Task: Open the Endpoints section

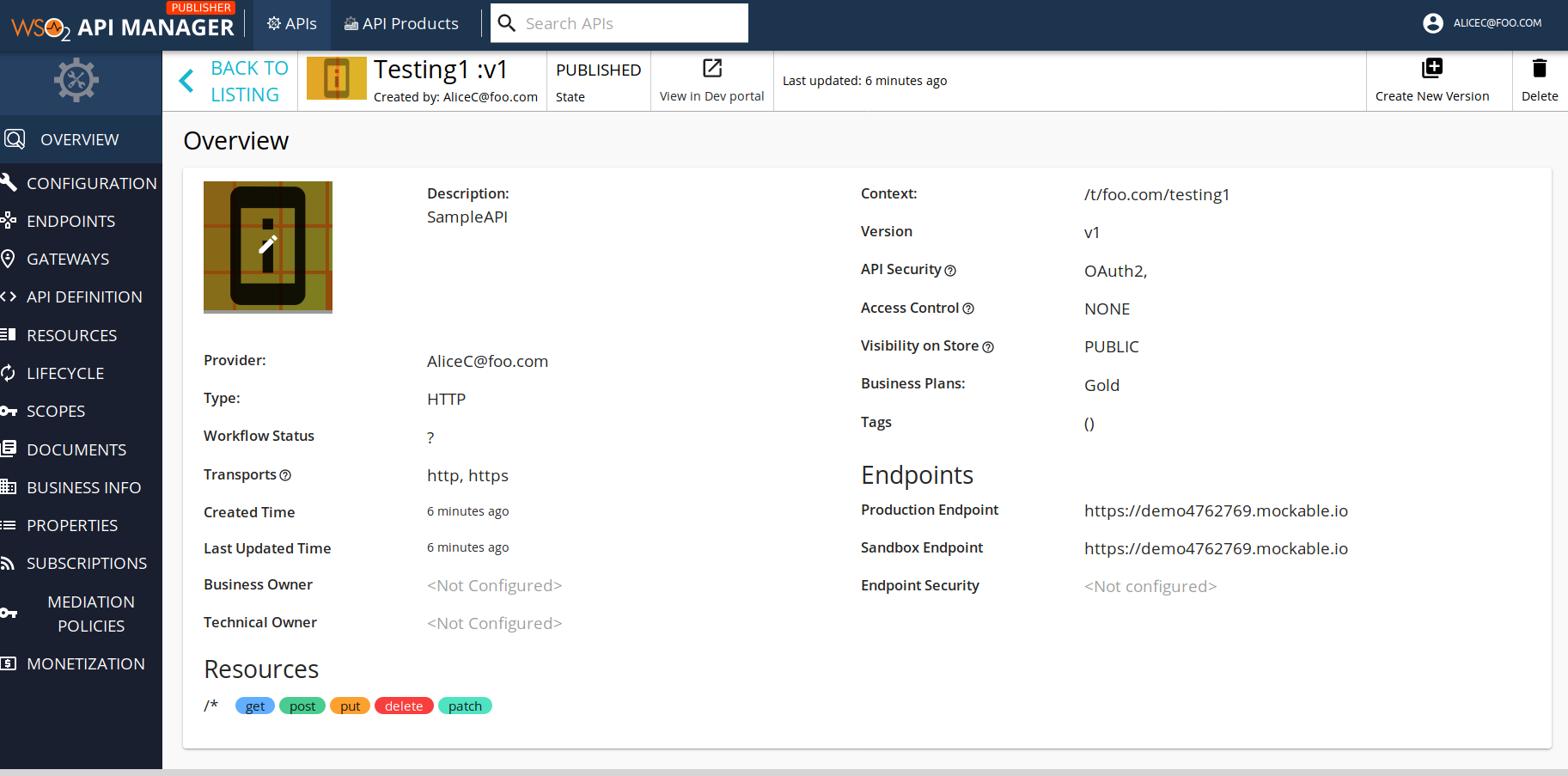Action: pos(70,221)
